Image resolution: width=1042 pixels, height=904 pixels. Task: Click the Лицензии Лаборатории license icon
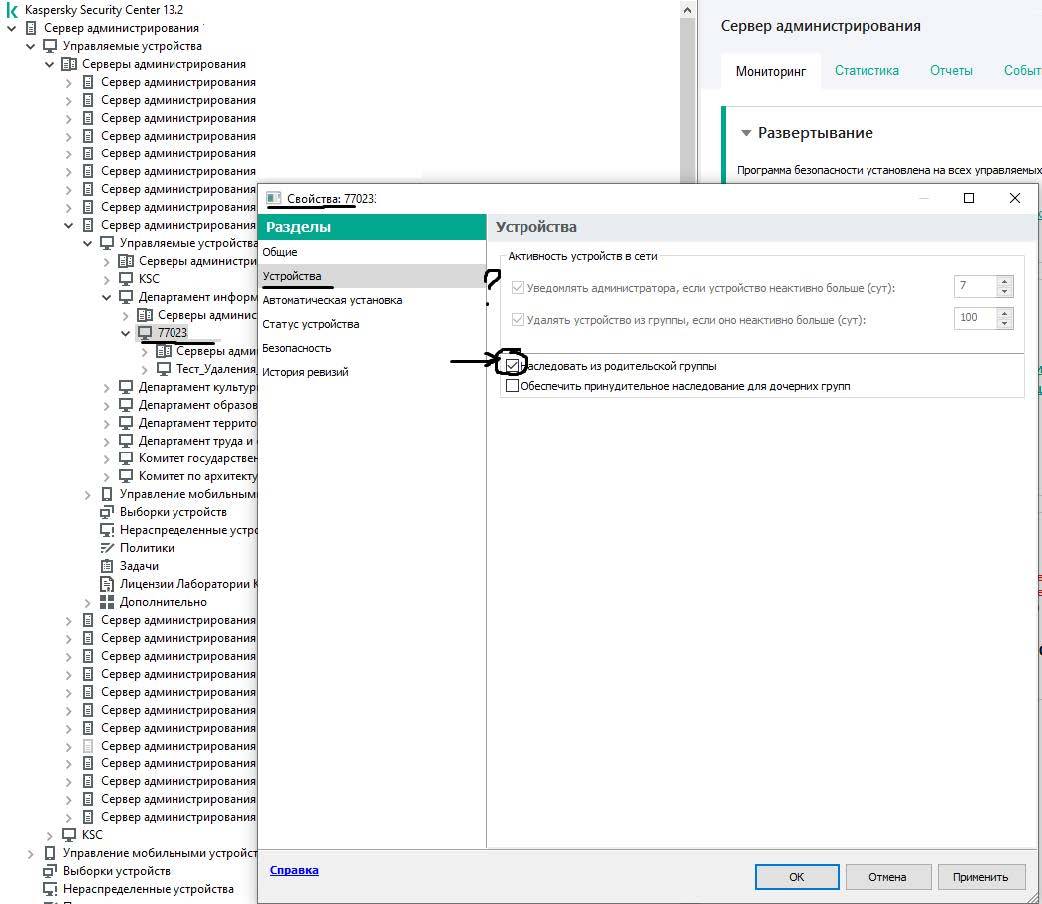107,584
